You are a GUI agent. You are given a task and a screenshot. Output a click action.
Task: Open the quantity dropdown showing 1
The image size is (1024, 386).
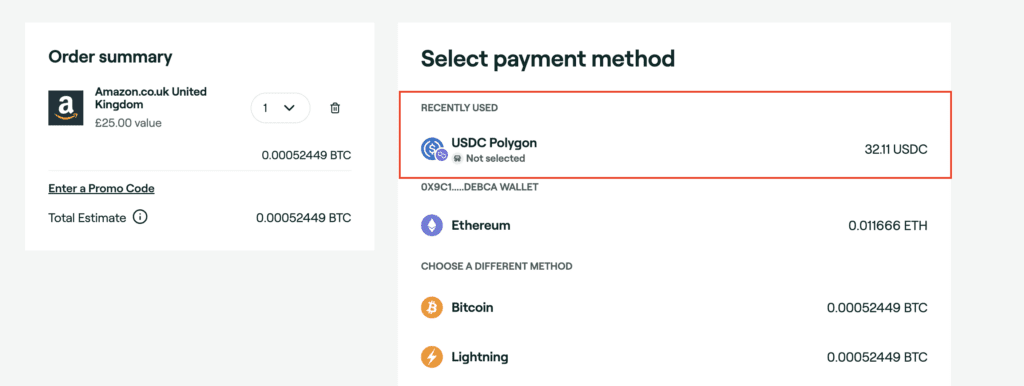coord(280,108)
